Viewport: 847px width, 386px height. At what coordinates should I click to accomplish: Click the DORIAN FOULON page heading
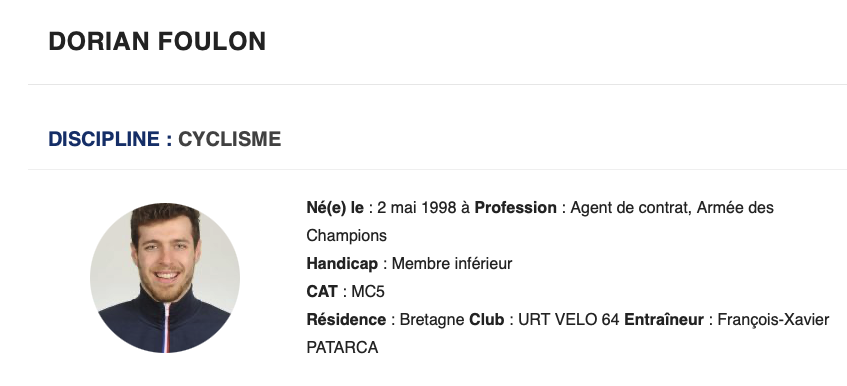point(157,42)
